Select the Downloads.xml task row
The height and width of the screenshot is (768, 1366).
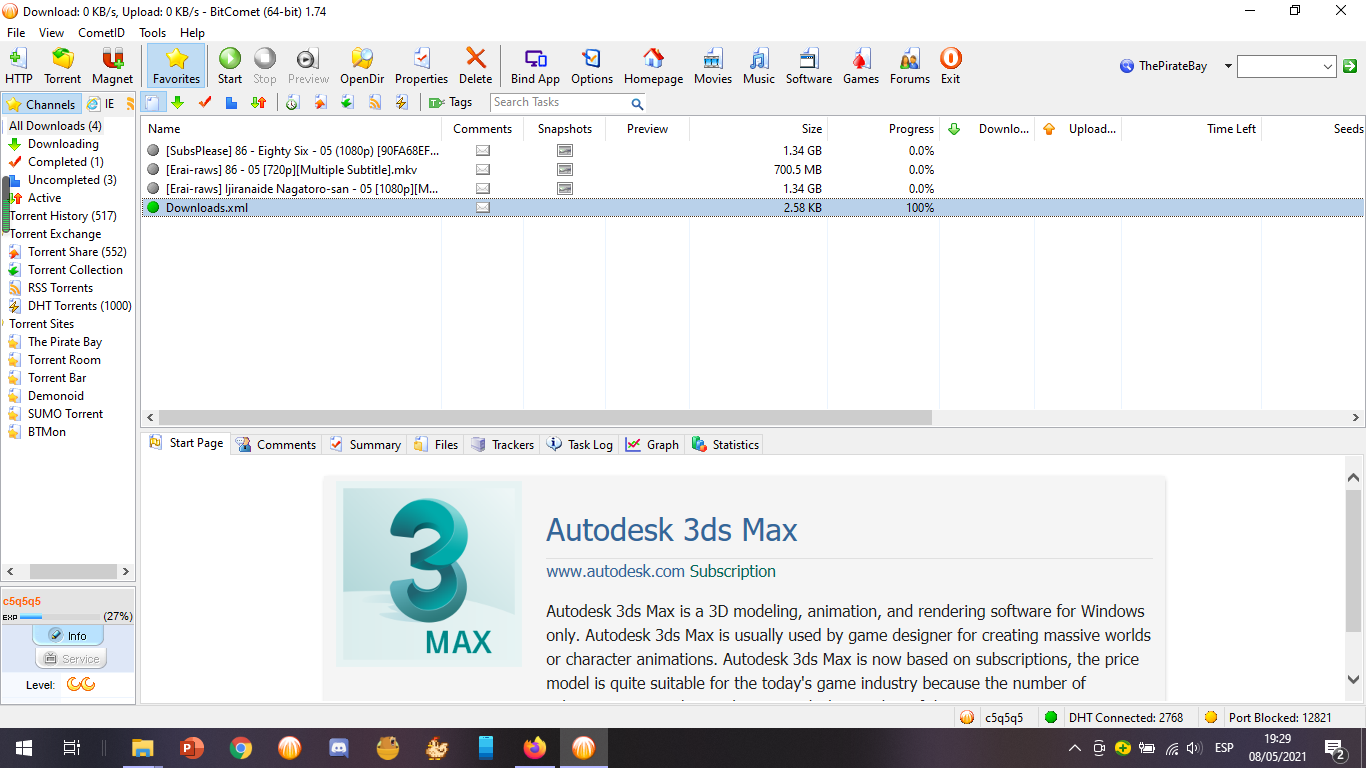(753, 208)
